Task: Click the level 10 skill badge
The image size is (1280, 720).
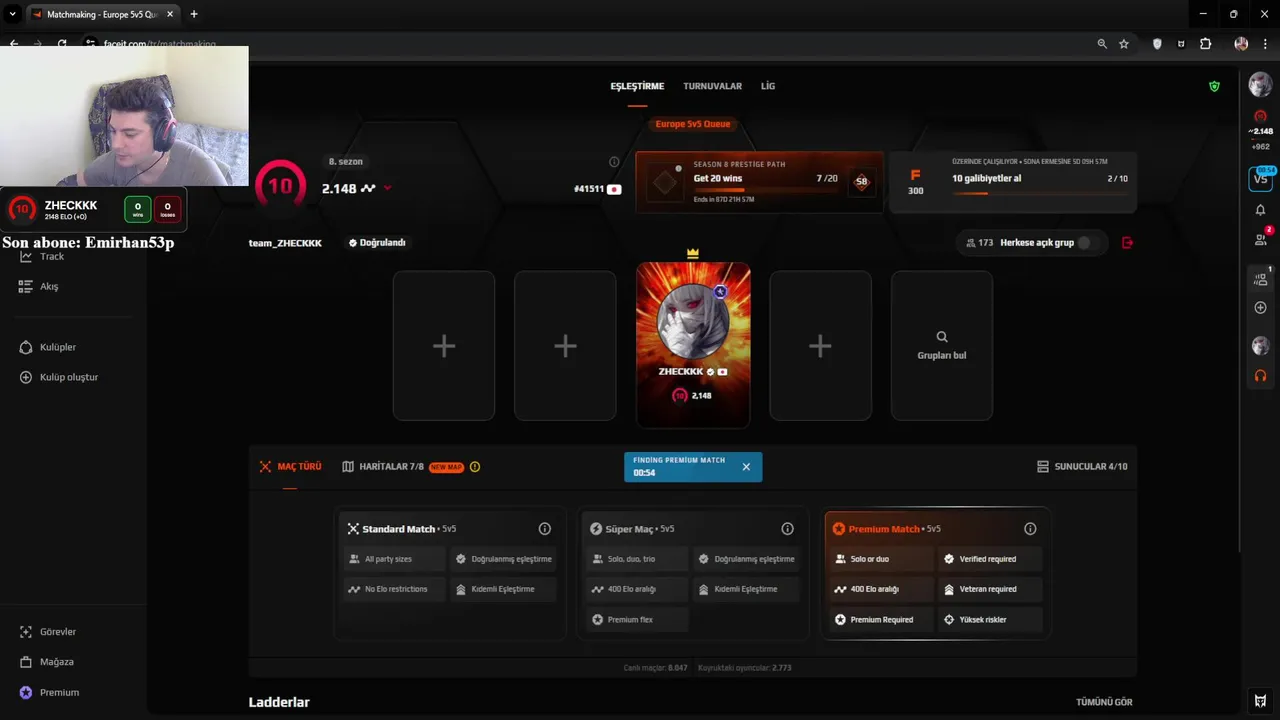Action: click(281, 185)
